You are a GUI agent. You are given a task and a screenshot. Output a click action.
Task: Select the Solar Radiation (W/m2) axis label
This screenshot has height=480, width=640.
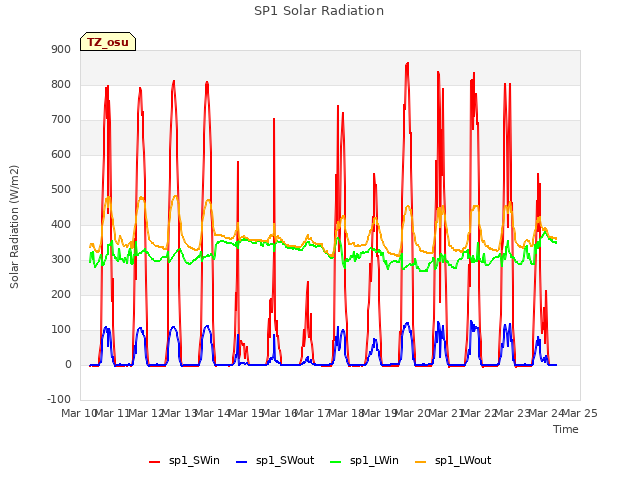point(14,227)
